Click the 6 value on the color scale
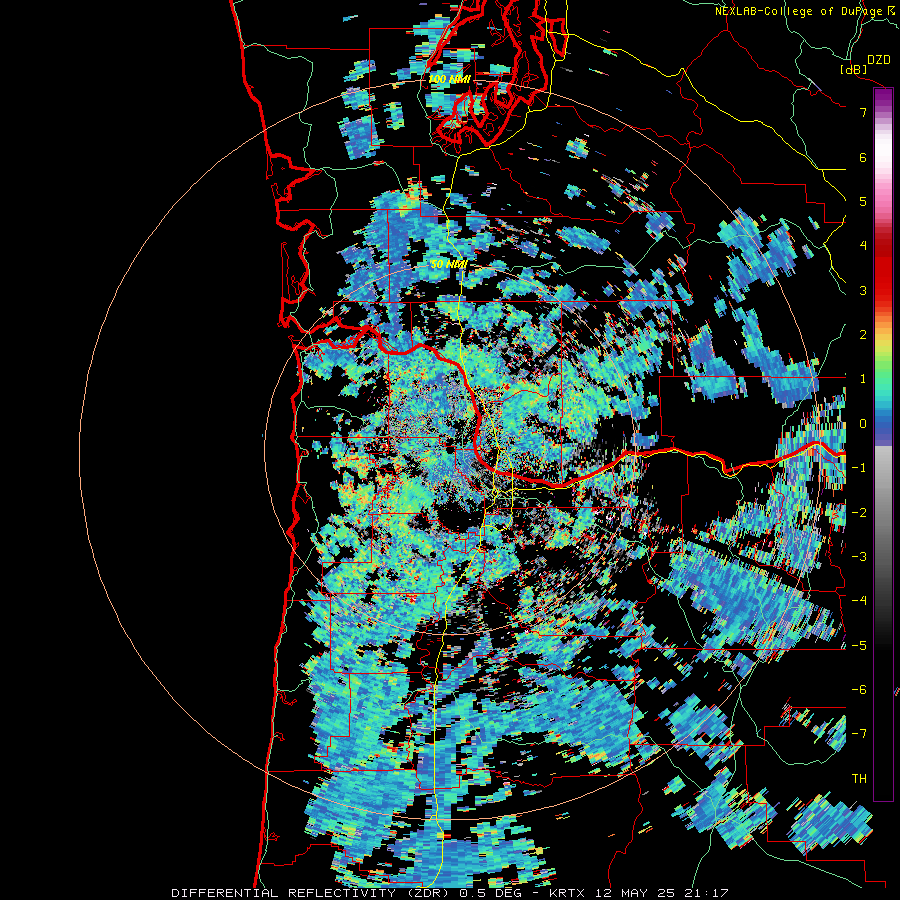This screenshot has width=900, height=900. coord(863,157)
